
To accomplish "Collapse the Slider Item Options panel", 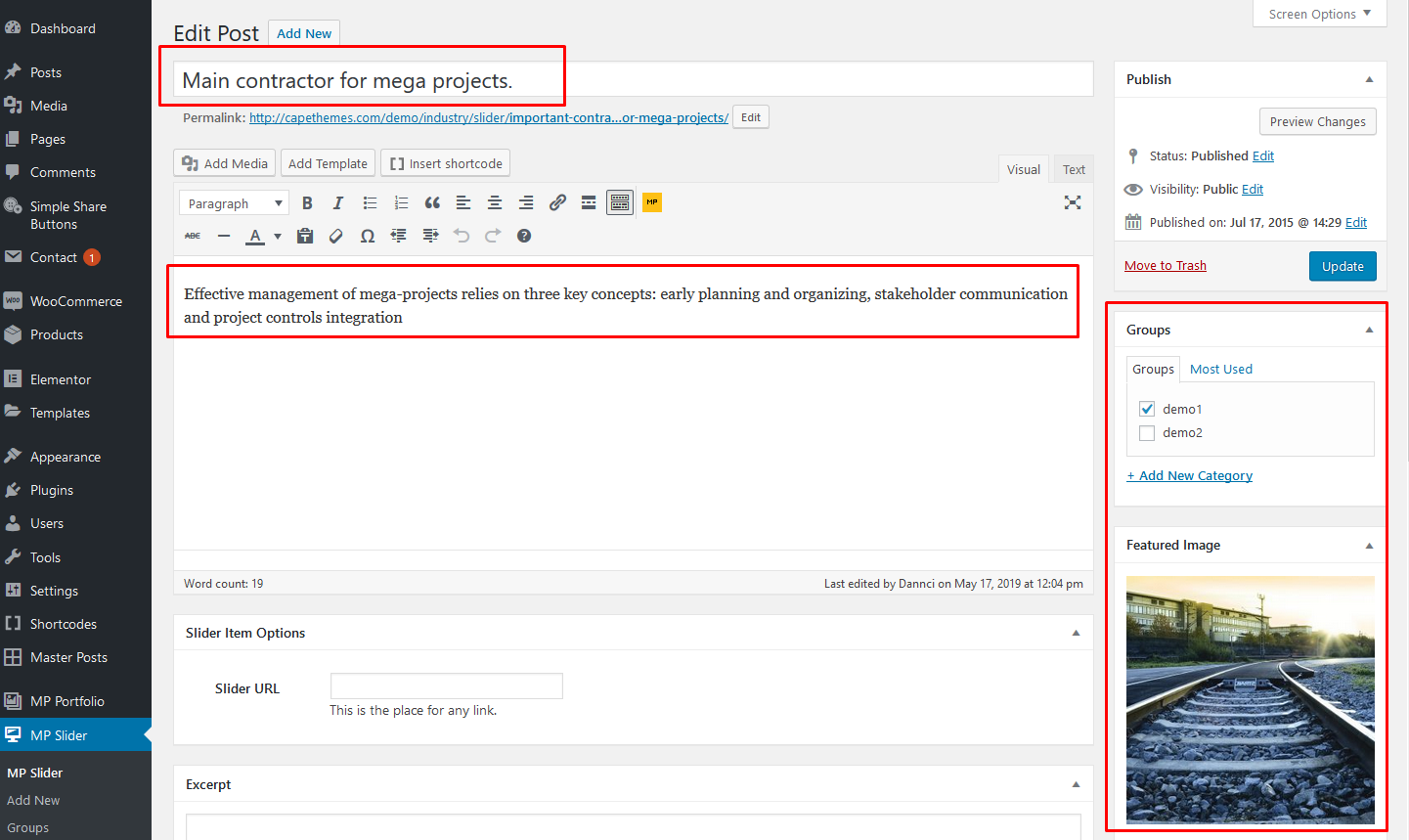I will [1076, 633].
